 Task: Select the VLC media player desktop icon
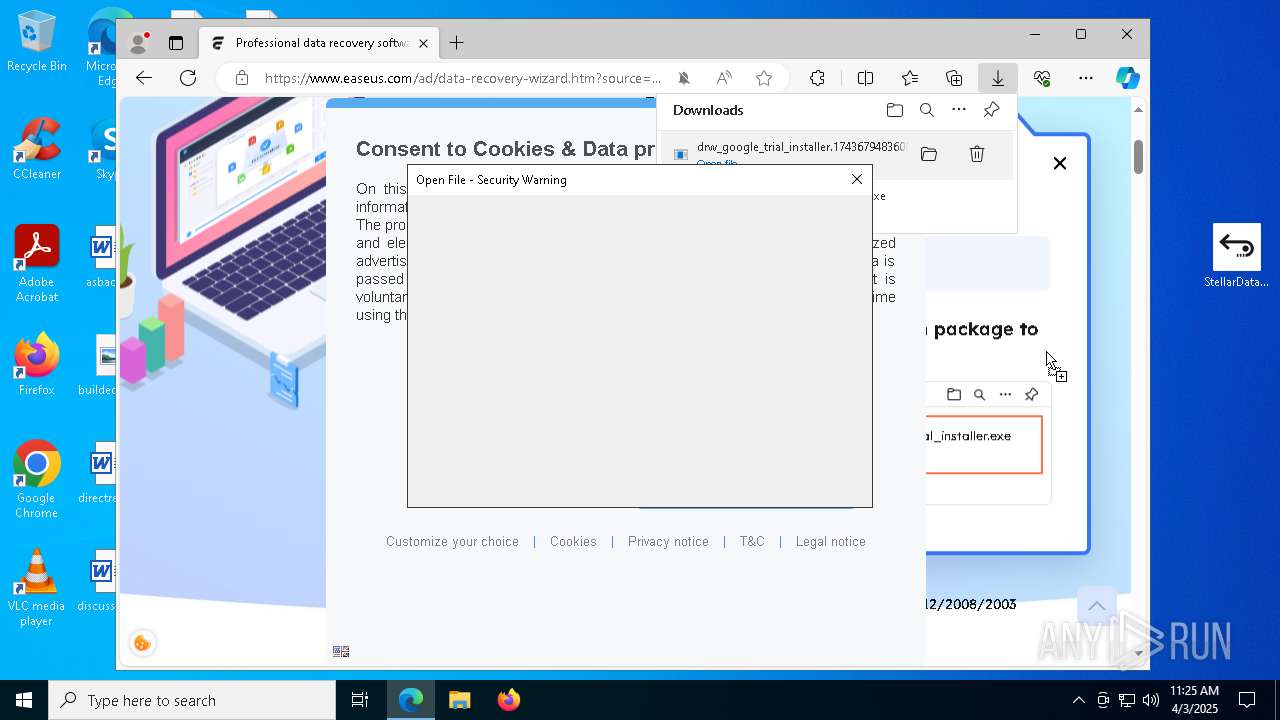[x=36, y=588]
